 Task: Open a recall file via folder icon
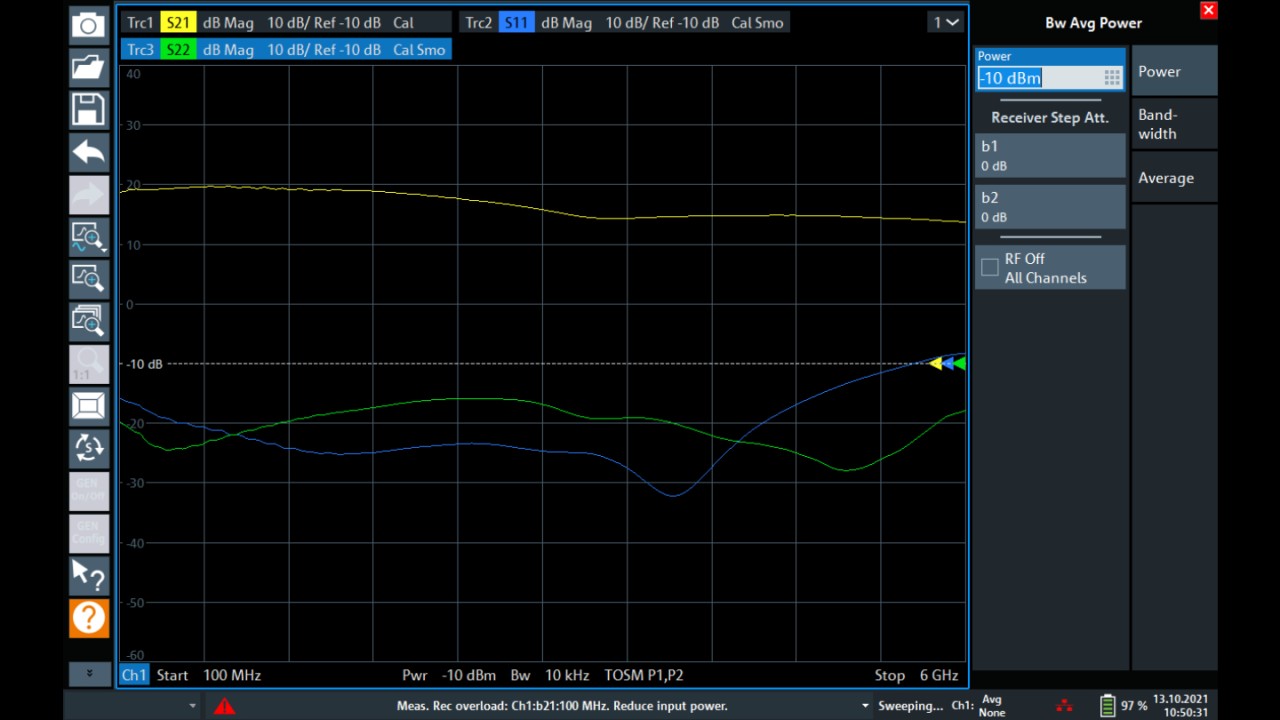point(88,68)
